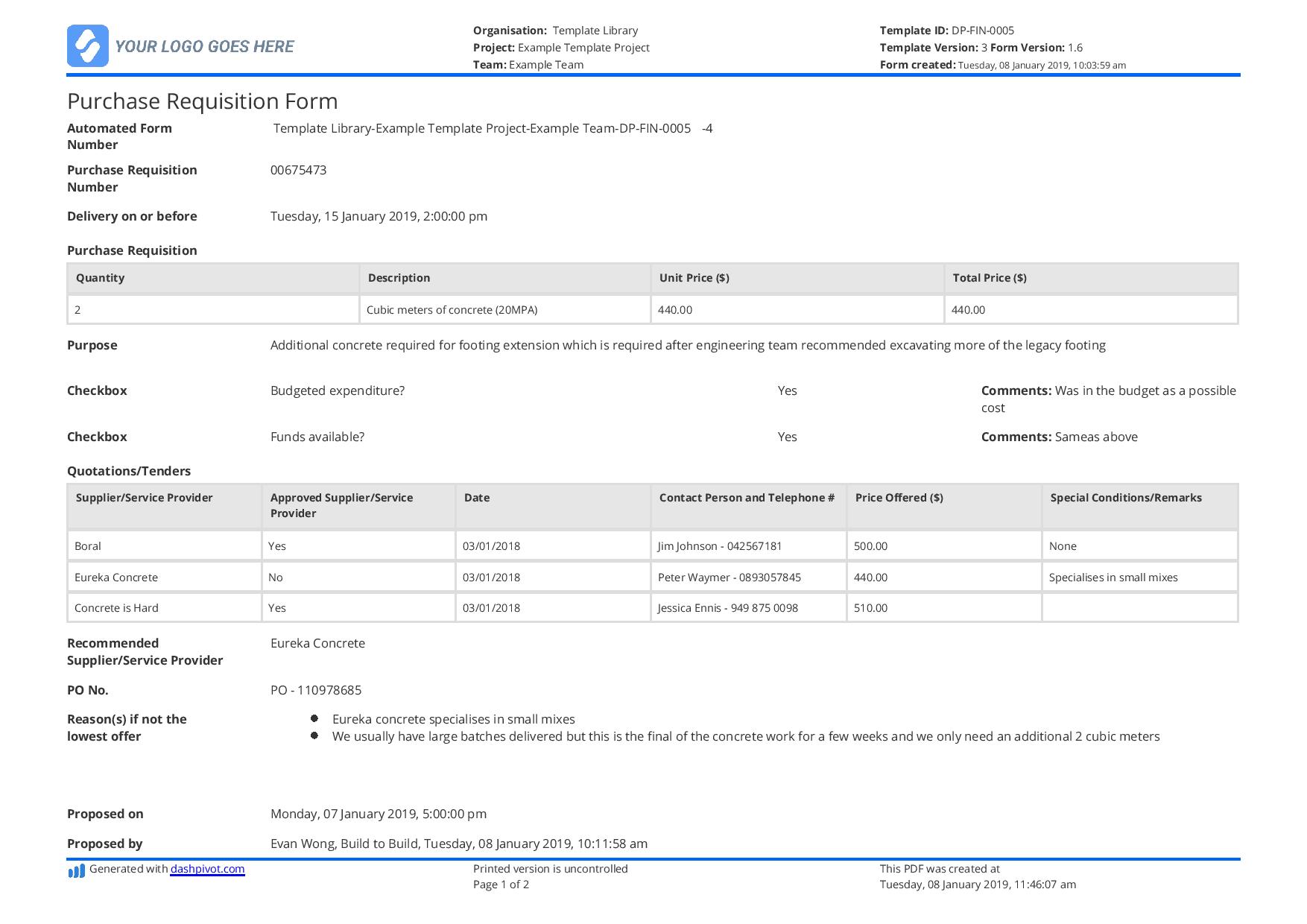
Task: Click the bullet beside 'We usually have large batches delivered'
Action: [x=316, y=737]
